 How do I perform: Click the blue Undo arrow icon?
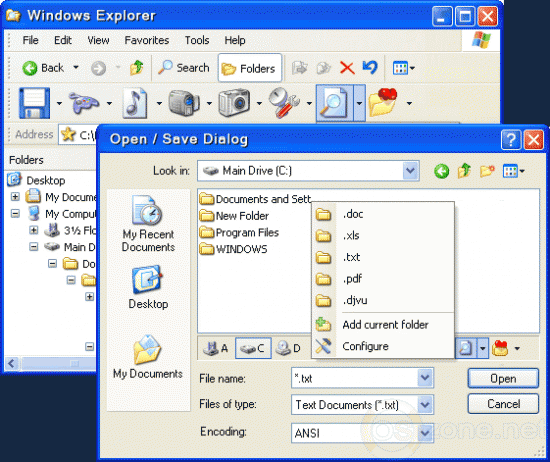(370, 67)
